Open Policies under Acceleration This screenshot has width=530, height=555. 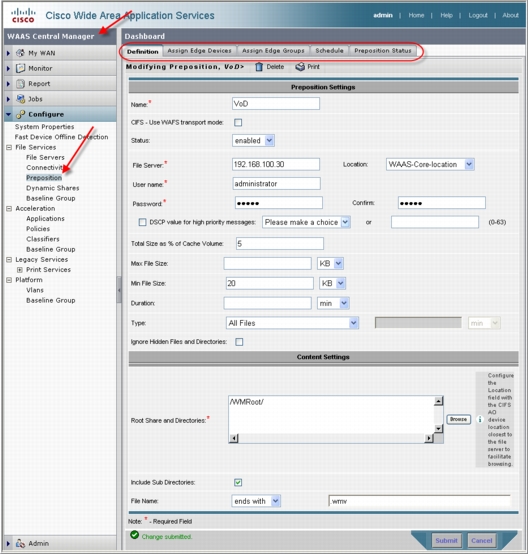tap(38, 229)
